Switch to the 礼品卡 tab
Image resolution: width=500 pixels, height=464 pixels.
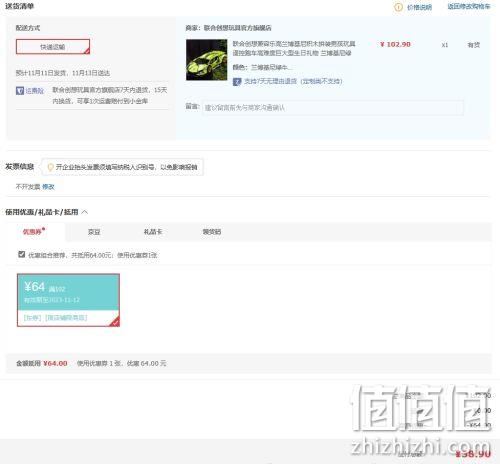153,232
